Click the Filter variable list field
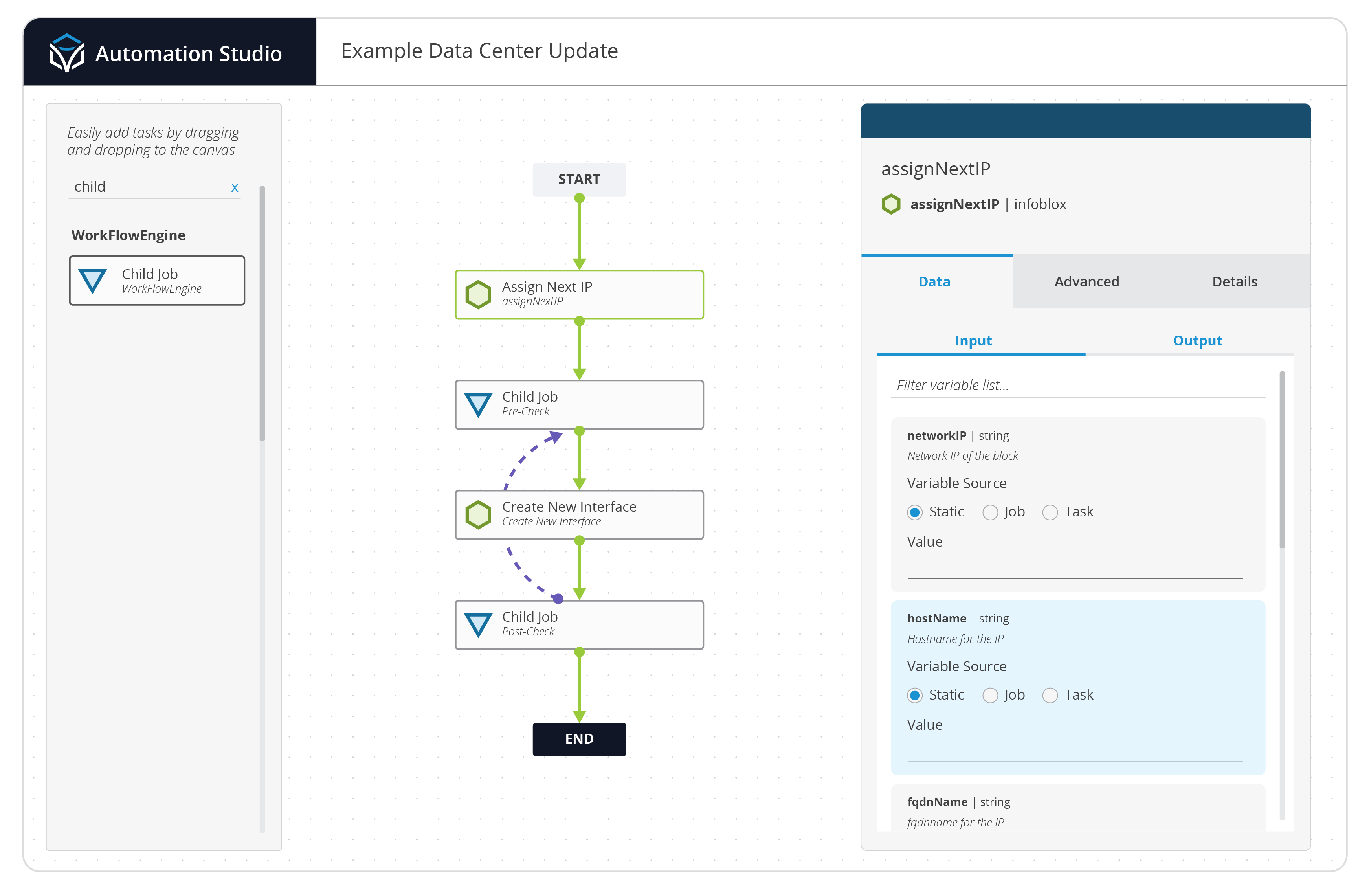The width and height of the screenshot is (1371, 896). point(1077,385)
